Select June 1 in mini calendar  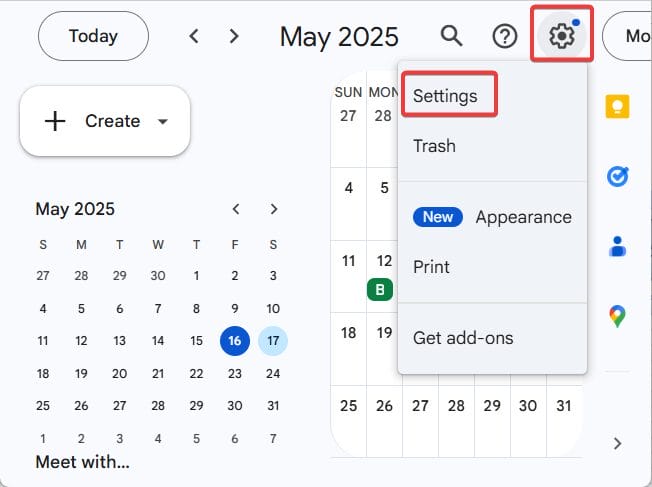tap(43, 439)
